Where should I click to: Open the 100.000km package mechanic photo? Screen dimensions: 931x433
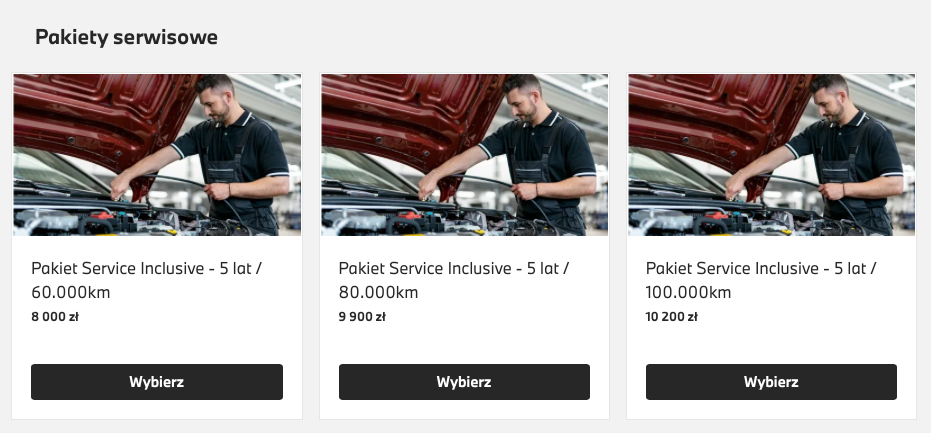[x=771, y=155]
